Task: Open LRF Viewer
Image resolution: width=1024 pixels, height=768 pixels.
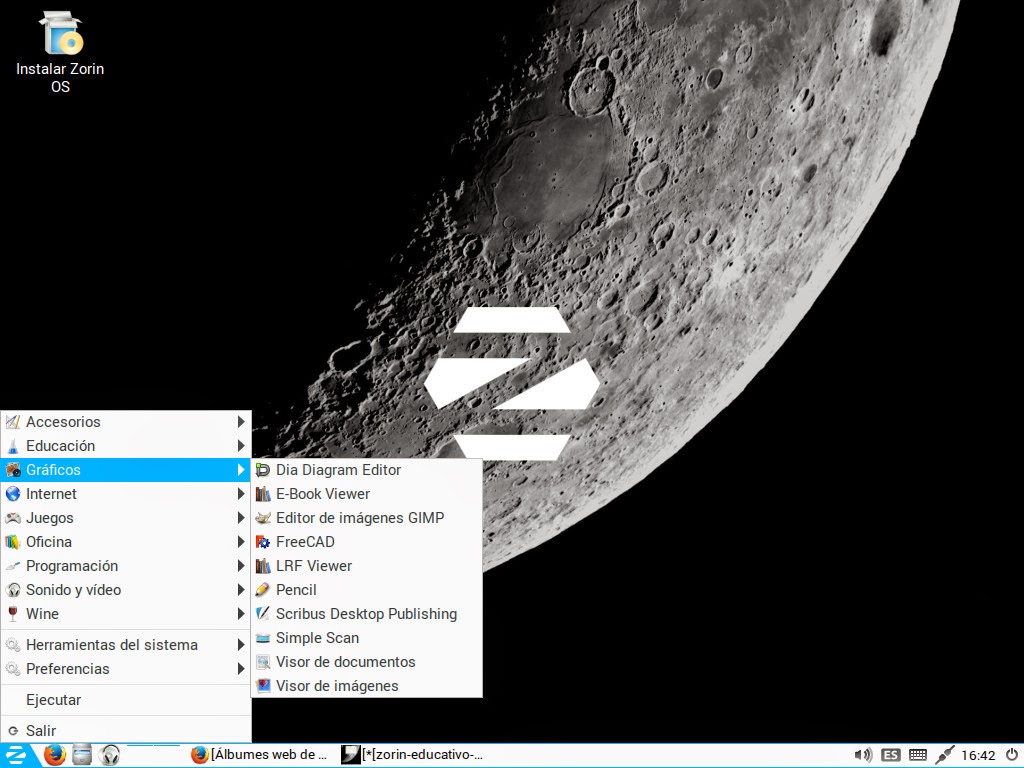Action: tap(314, 566)
